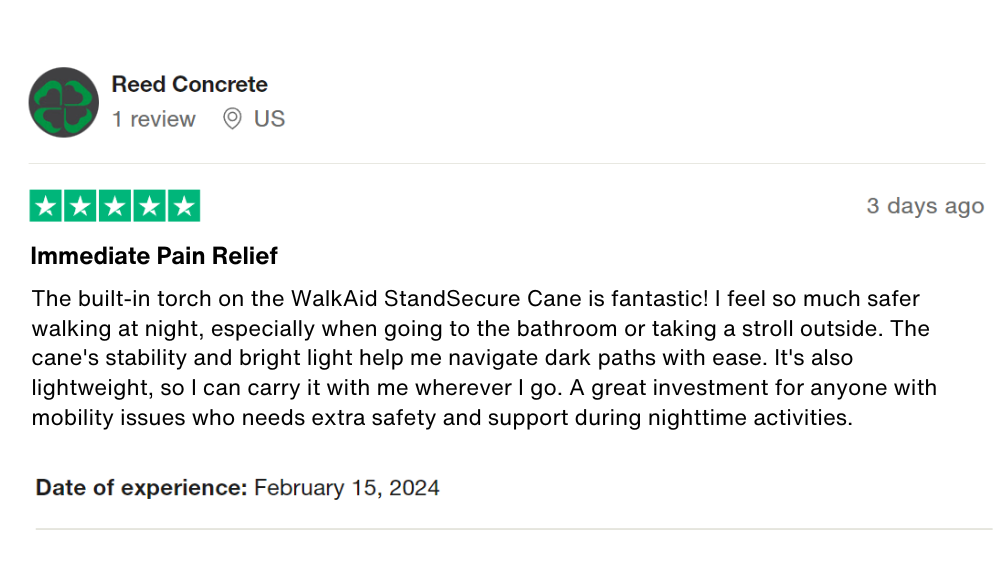Click the February 15, 2024 date

tap(346, 488)
